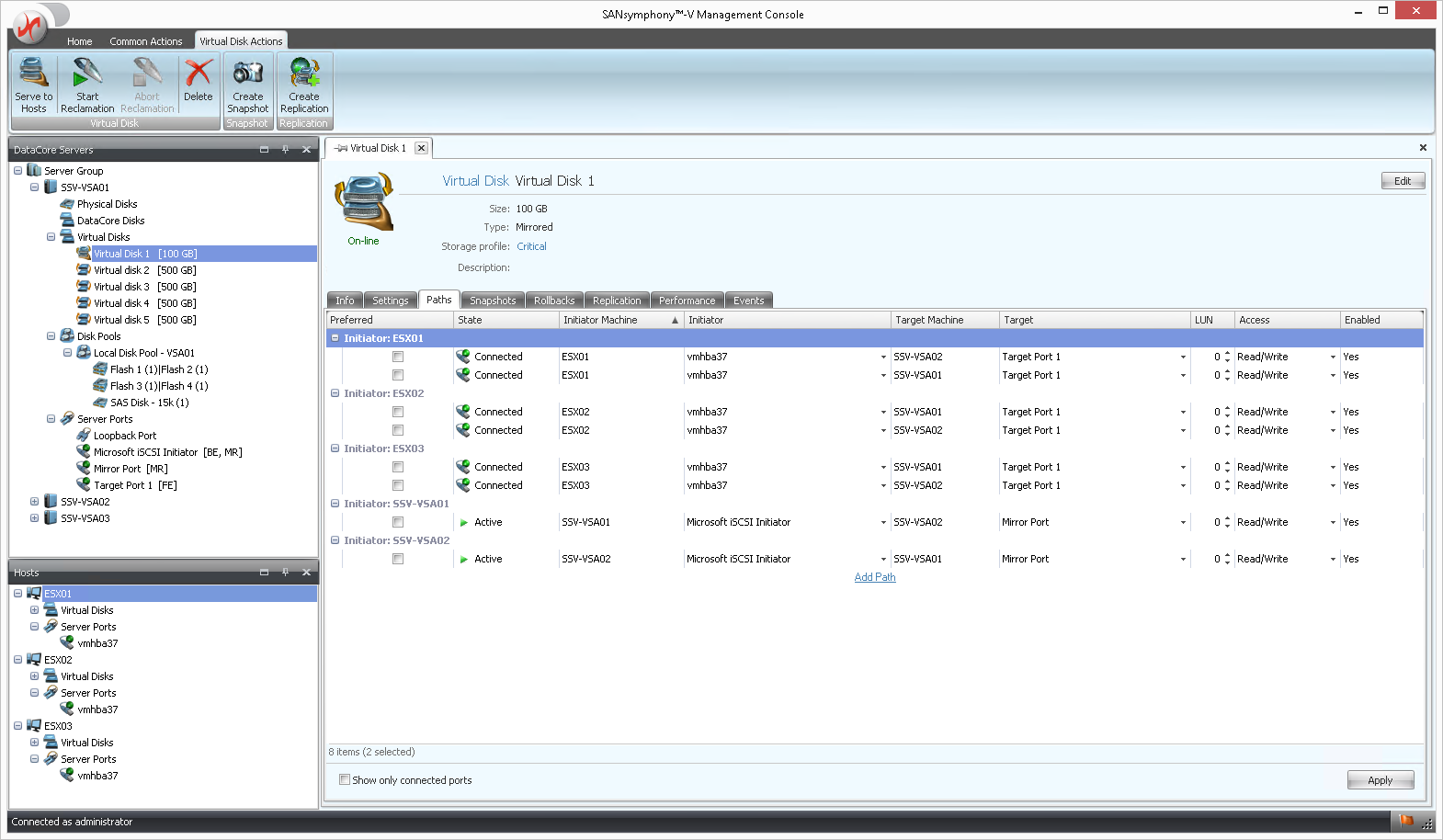
Task: Select the Physical Disks tree icon
Action: click(67, 204)
